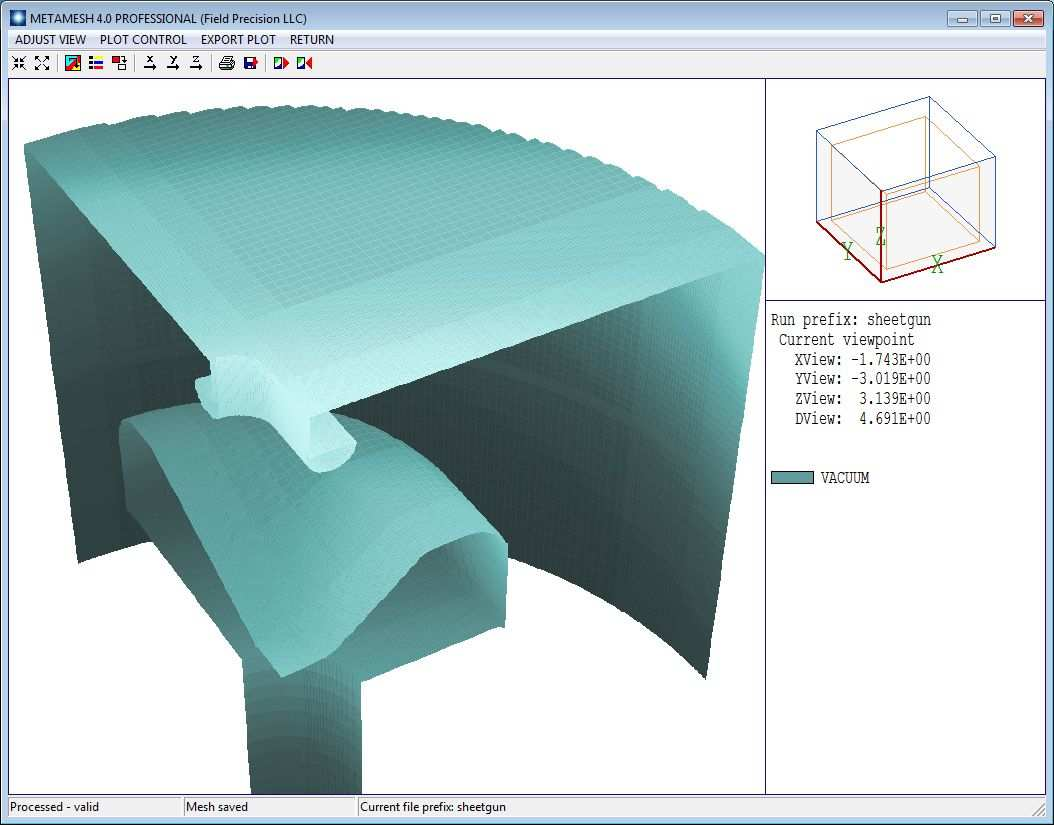Set view along the Y axis
The width and height of the screenshot is (1054, 825).
[173, 63]
